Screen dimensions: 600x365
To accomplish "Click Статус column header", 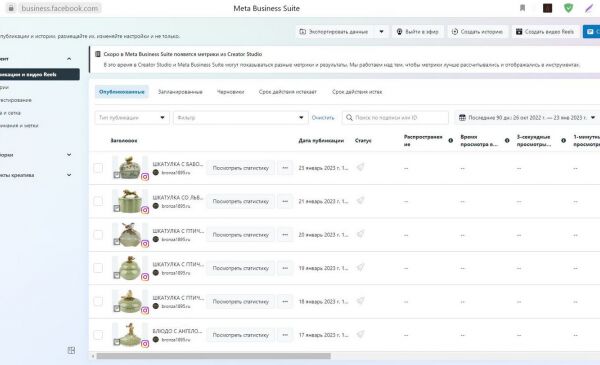I will pyautogui.click(x=363, y=141).
